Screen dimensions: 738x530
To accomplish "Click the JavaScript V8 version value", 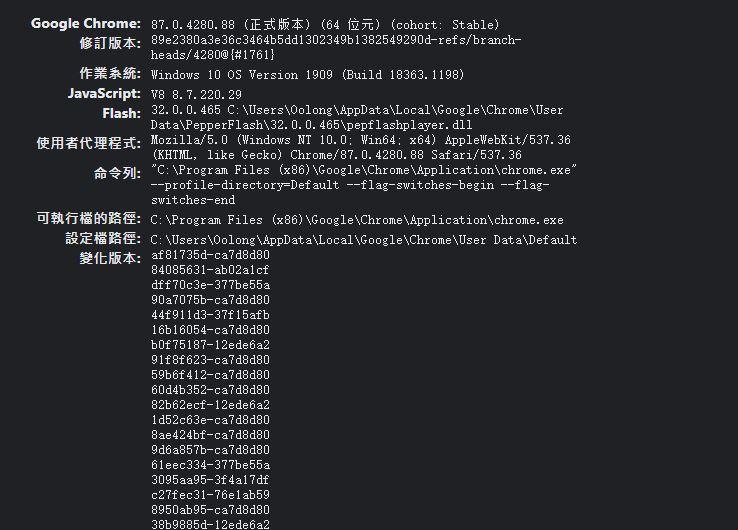I will pyautogui.click(x=196, y=95).
